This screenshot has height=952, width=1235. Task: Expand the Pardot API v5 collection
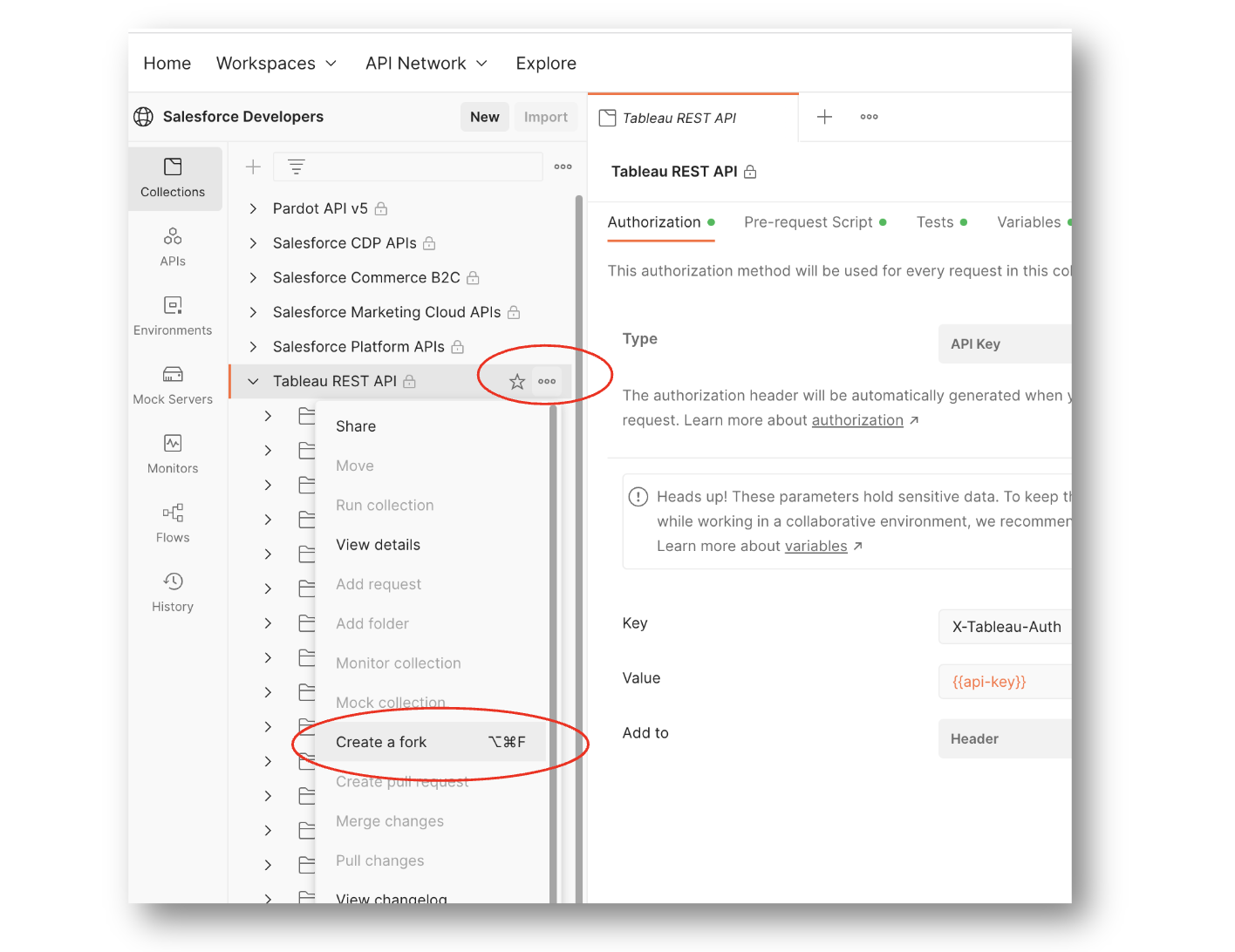(253, 208)
